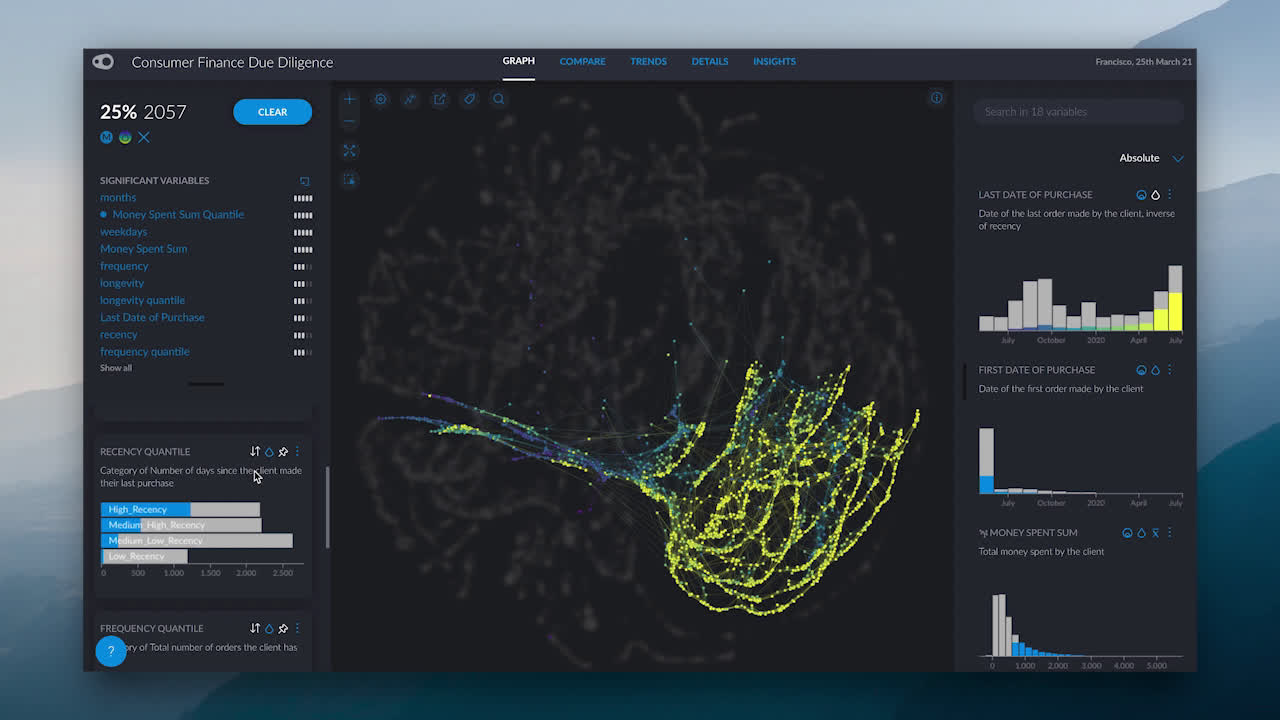Switch to the GRAPH tab
Viewport: 1280px width, 720px height.
point(518,61)
